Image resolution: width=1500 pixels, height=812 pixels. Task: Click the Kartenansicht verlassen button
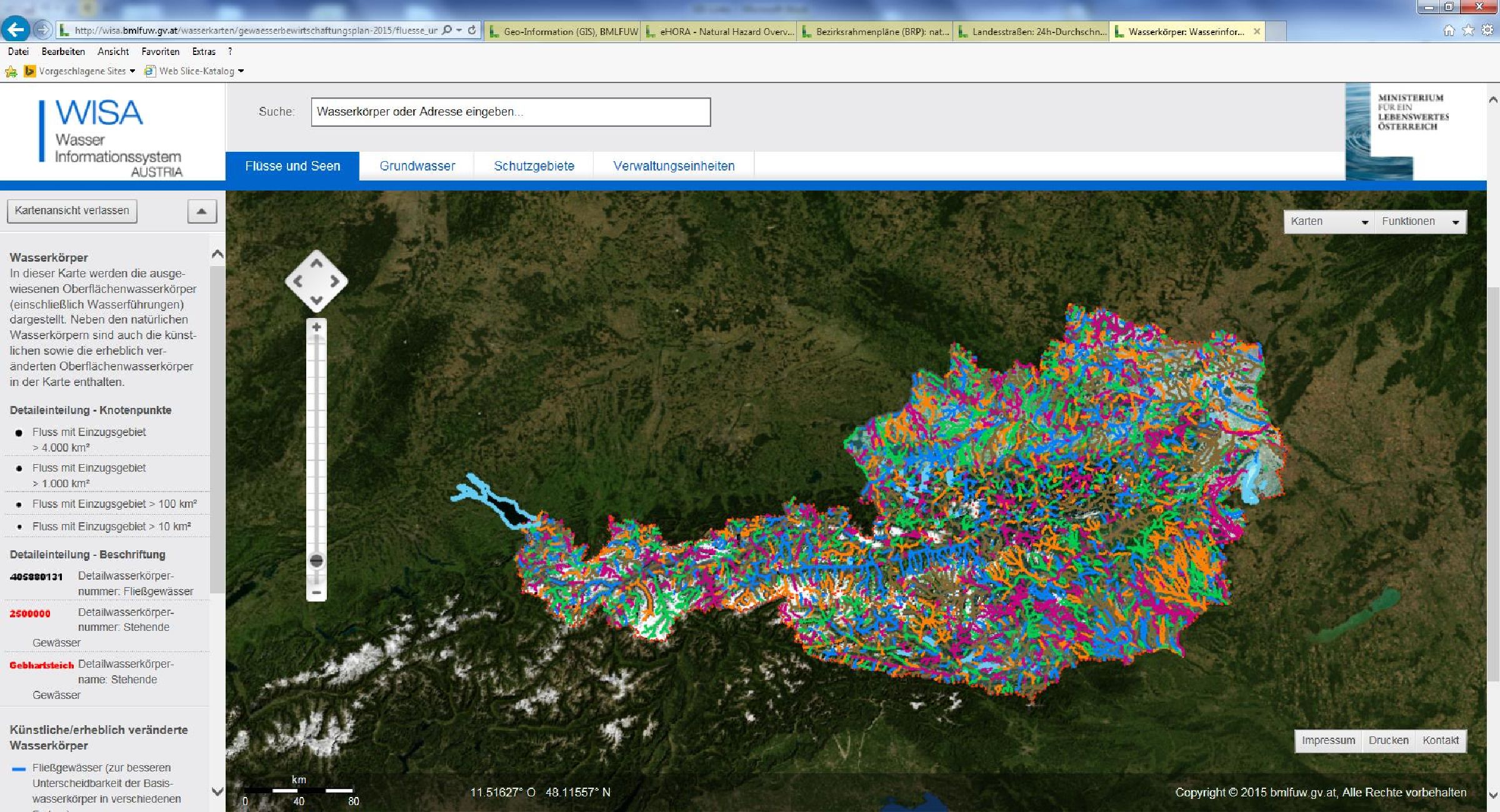(x=72, y=210)
